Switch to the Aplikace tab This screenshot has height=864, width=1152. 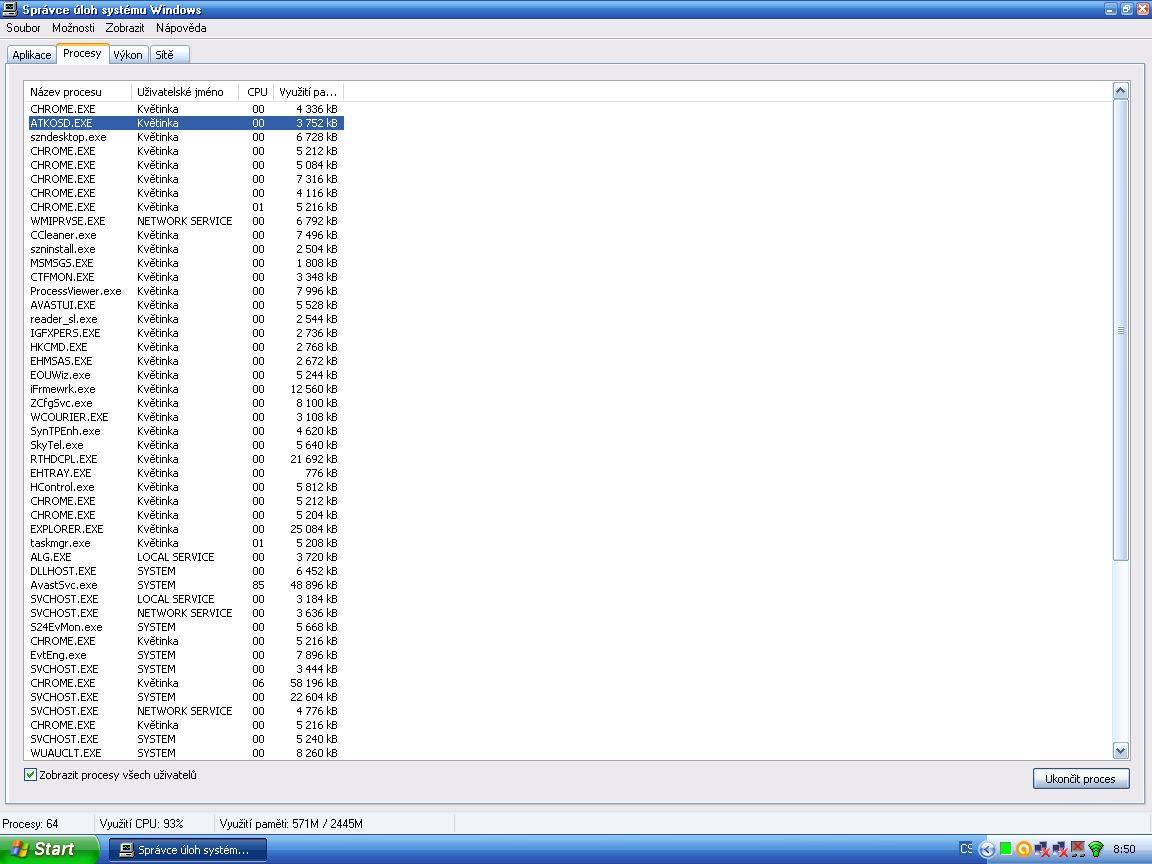click(32, 55)
